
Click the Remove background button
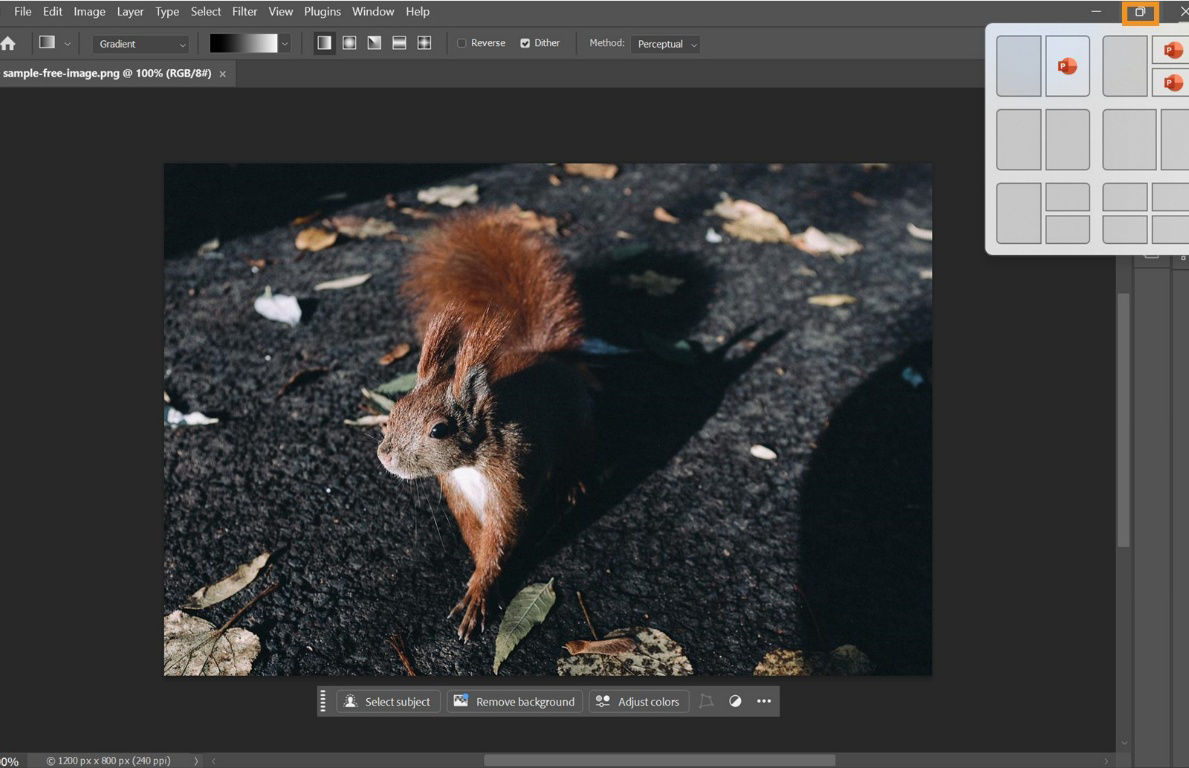(514, 701)
